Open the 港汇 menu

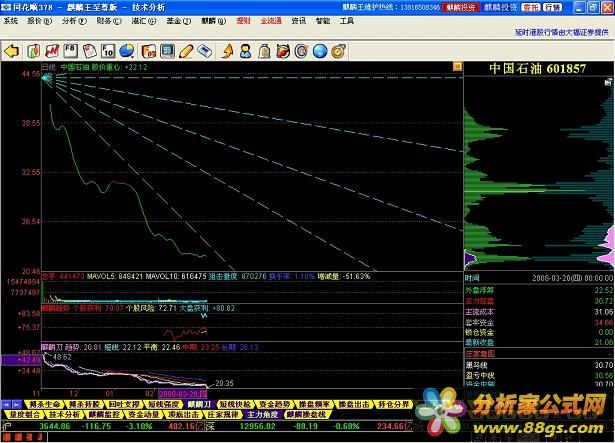tap(144, 21)
